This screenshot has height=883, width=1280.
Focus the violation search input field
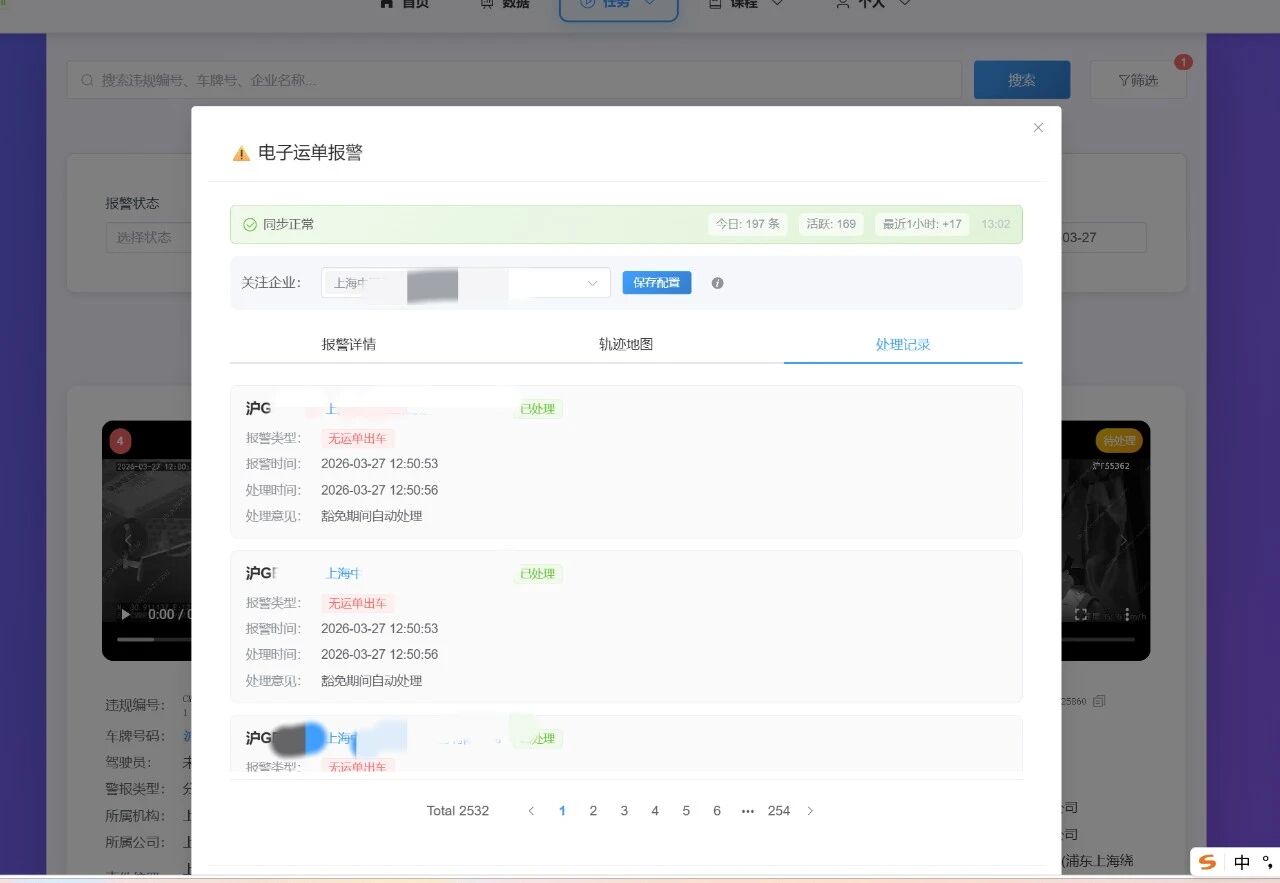coord(514,80)
